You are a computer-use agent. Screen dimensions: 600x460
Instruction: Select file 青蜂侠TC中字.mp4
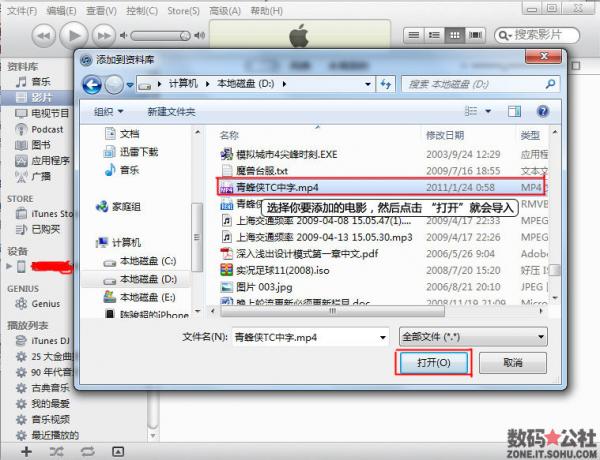pyautogui.click(x=381, y=187)
